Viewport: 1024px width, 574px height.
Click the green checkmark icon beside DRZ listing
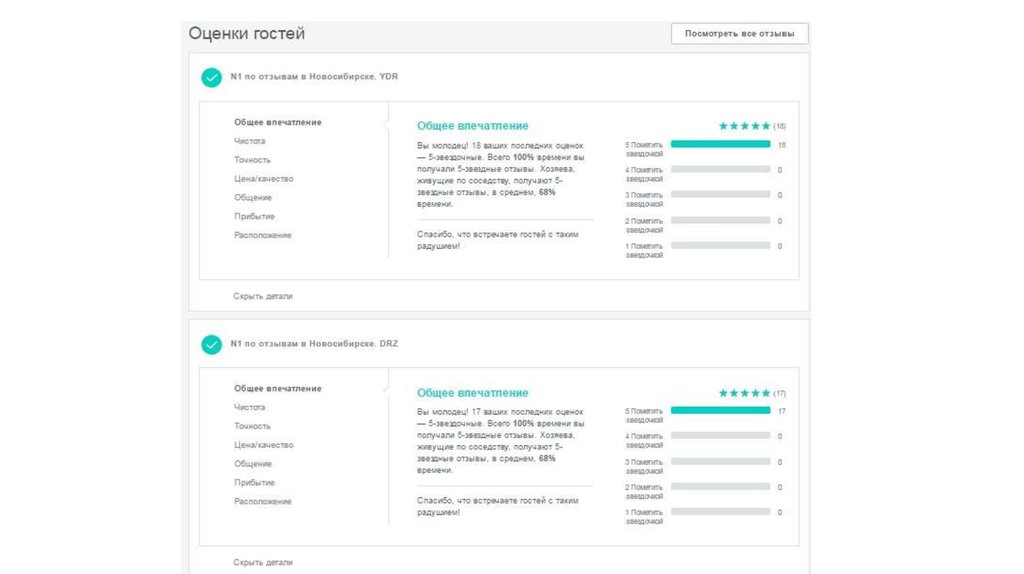(x=211, y=344)
